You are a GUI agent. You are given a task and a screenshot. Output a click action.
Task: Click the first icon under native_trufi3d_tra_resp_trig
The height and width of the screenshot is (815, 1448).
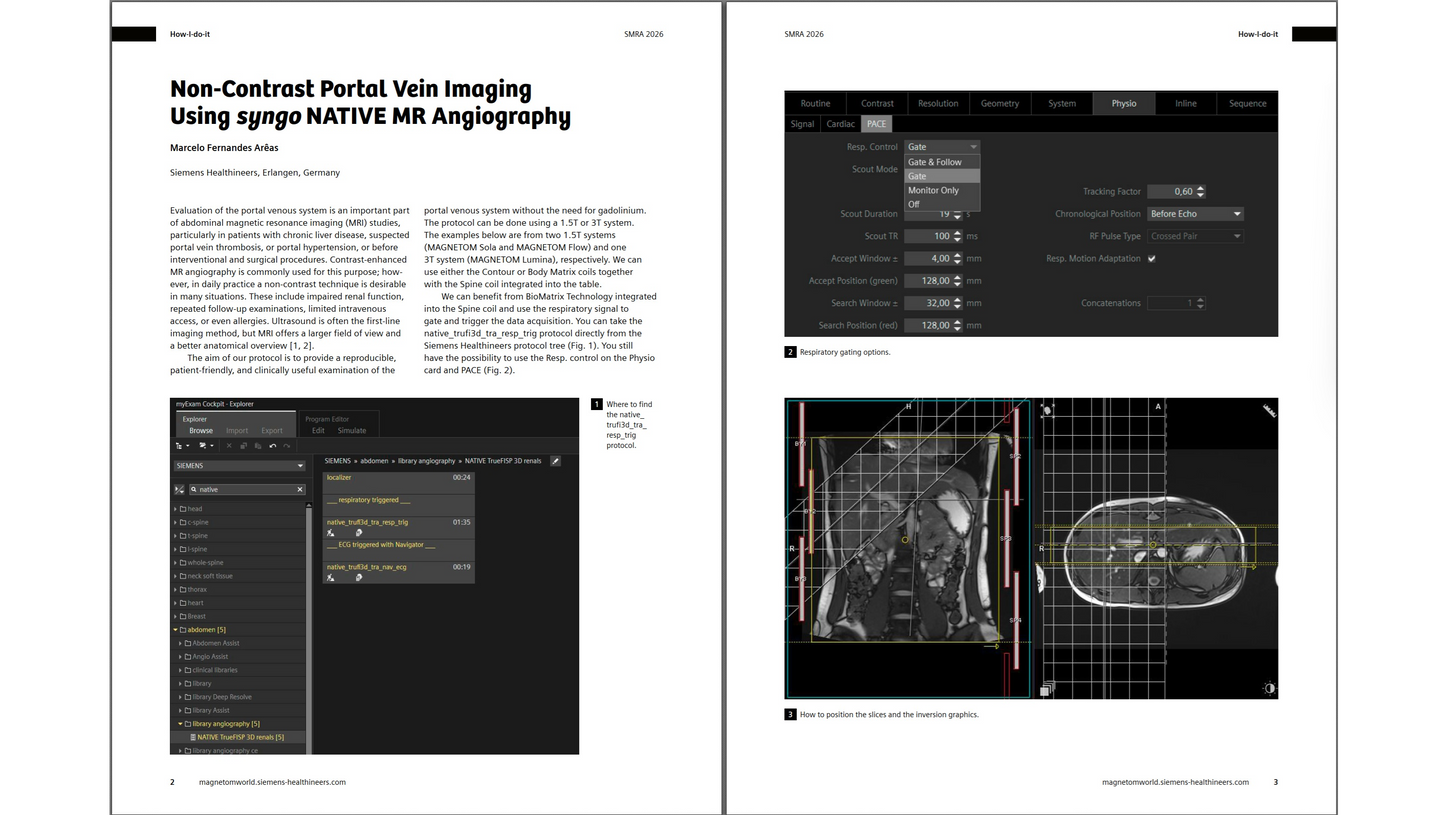pyautogui.click(x=331, y=533)
